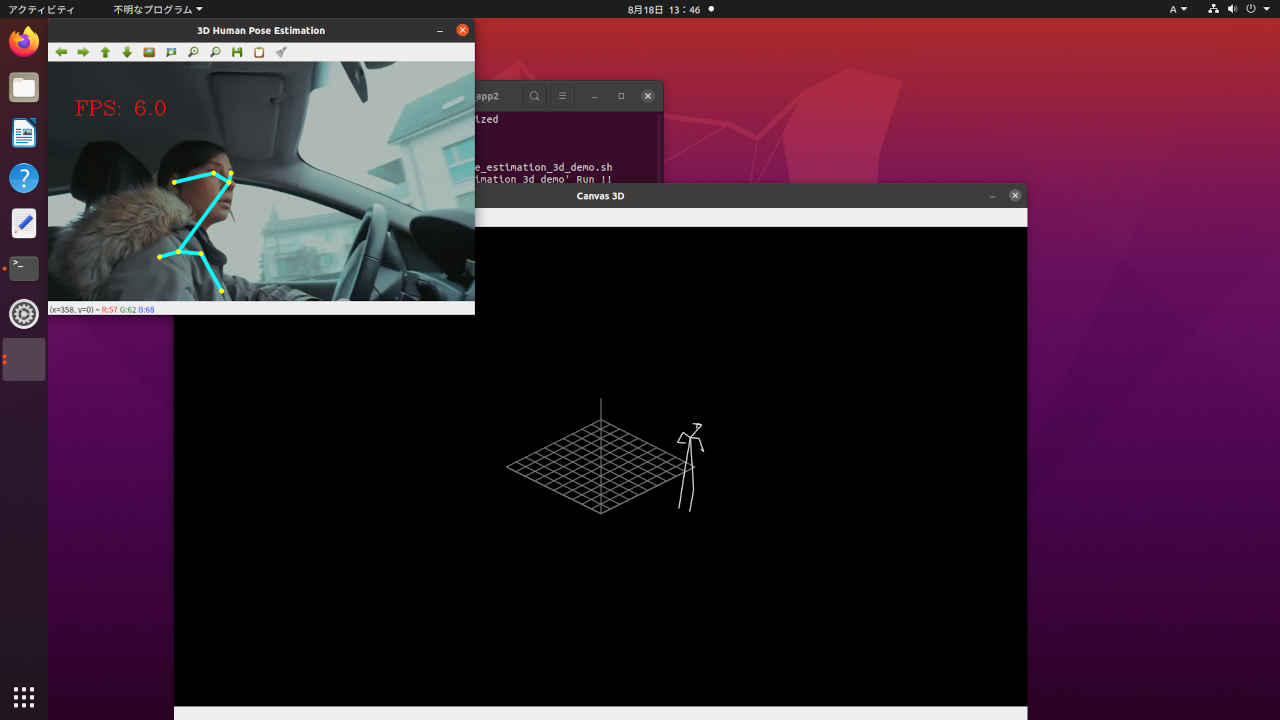Screen dimensions: 1280x720
Task: Click the Save icon in the pose window toolbar
Action: pos(237,52)
